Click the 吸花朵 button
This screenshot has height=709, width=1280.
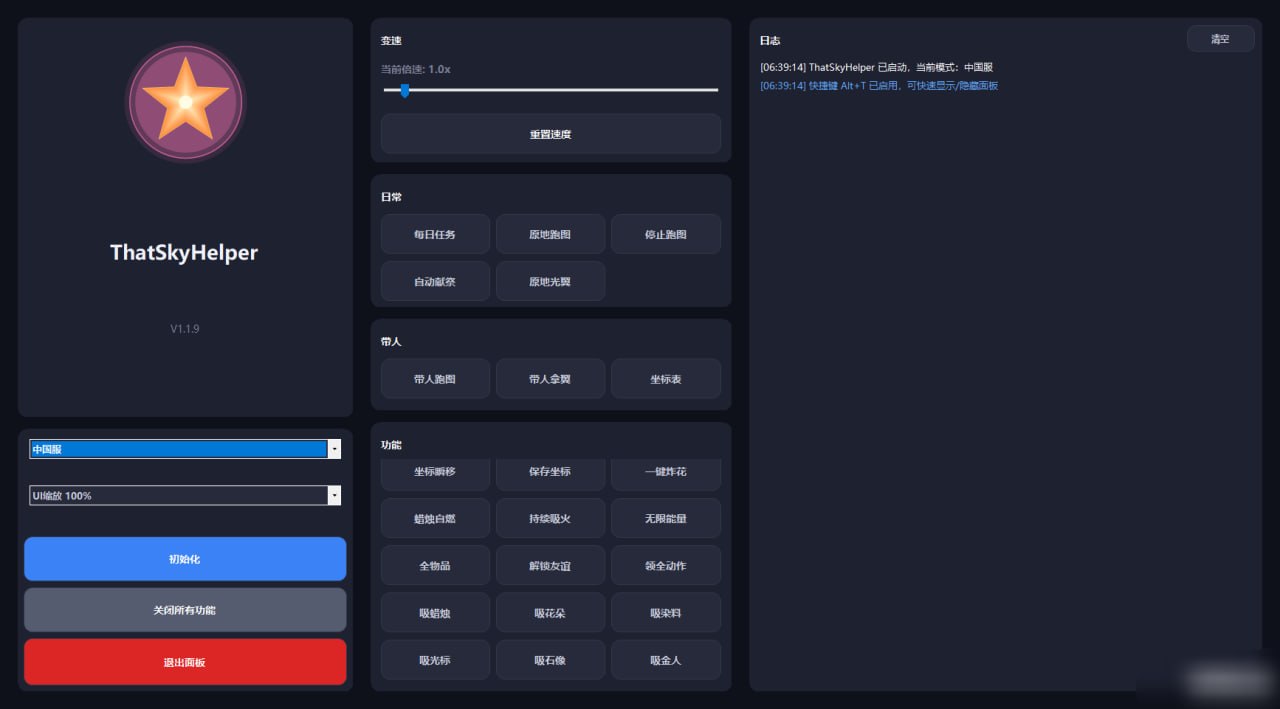tap(550, 612)
